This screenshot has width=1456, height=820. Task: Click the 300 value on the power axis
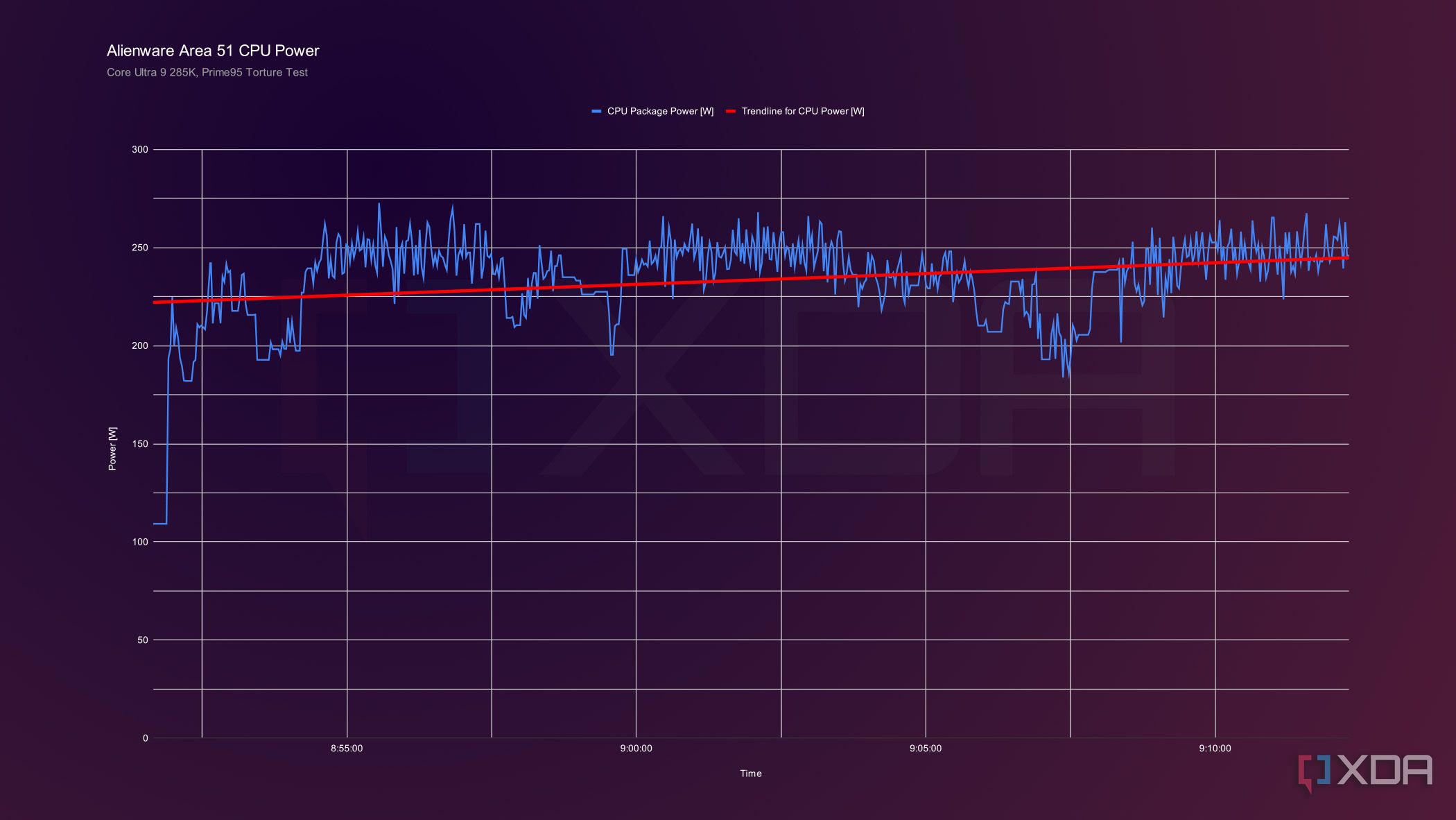tap(140, 150)
